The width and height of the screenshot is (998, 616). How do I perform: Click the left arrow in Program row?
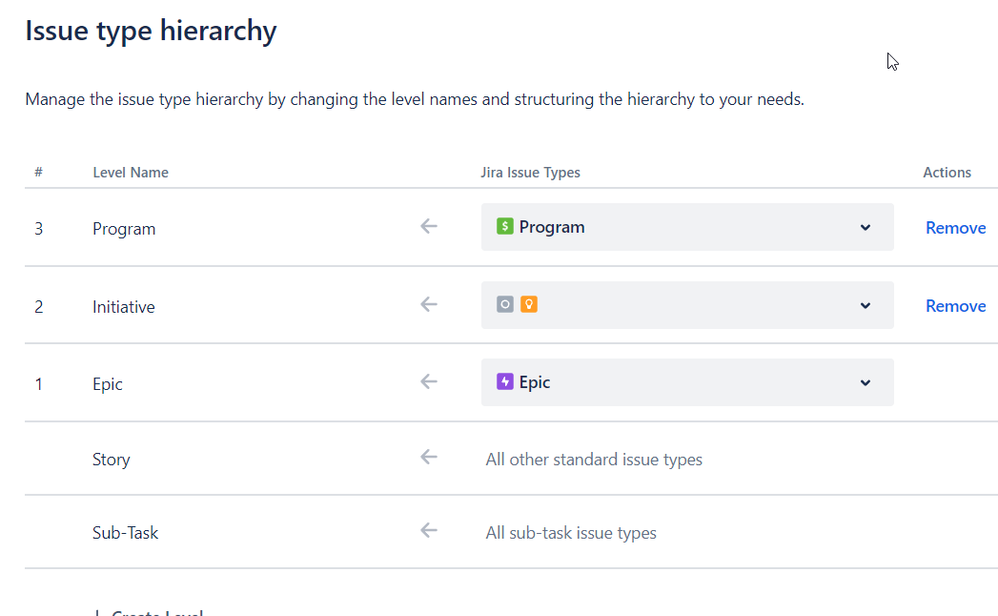(x=429, y=227)
